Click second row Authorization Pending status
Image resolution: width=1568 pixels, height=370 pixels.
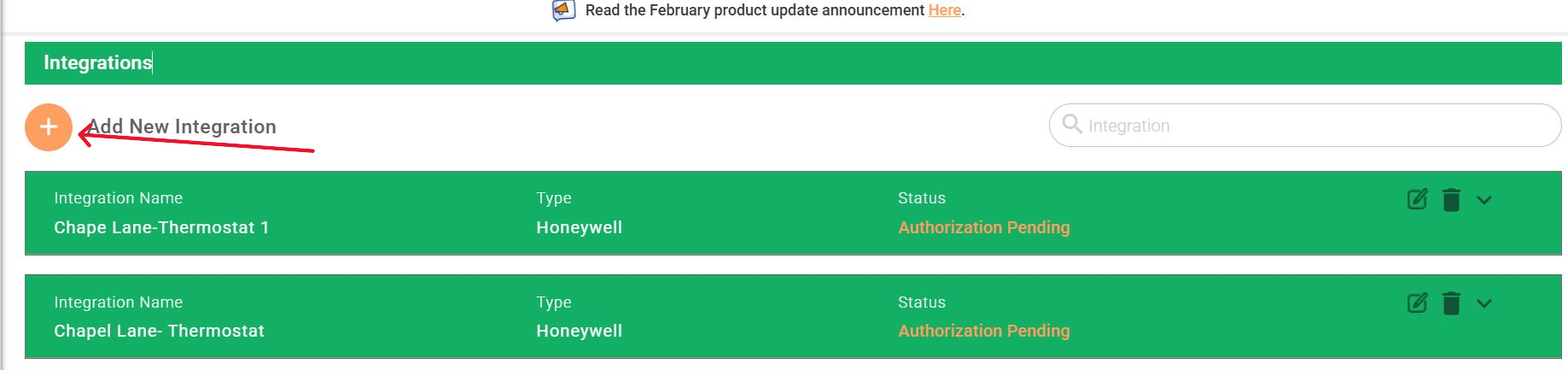(x=983, y=331)
